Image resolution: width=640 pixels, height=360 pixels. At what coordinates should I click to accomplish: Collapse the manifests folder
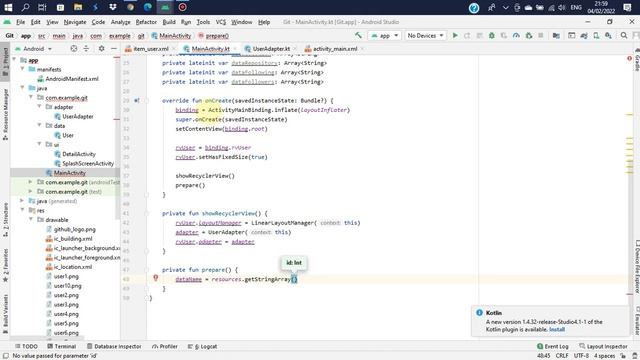tap(22, 69)
